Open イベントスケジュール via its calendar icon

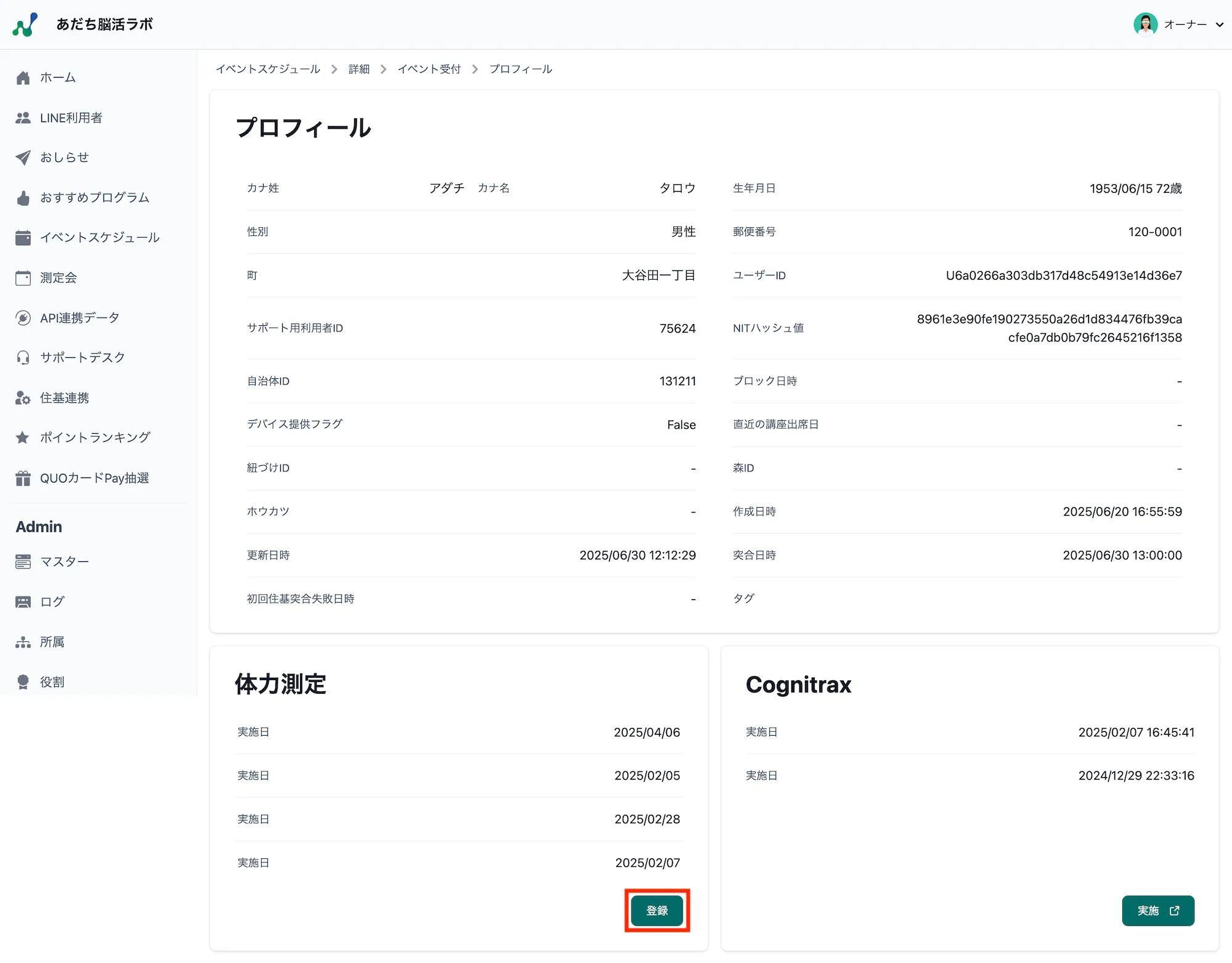[x=23, y=237]
